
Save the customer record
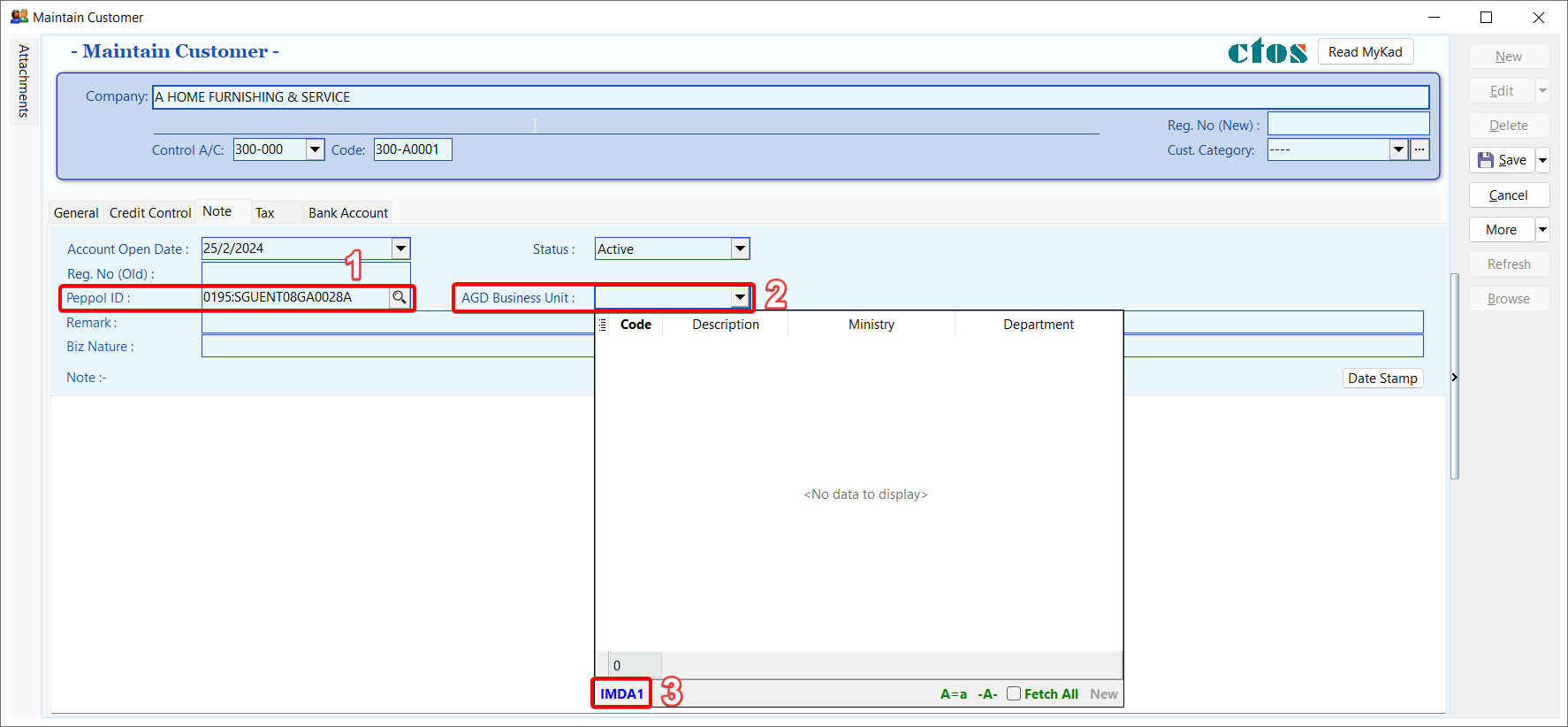(x=1503, y=160)
